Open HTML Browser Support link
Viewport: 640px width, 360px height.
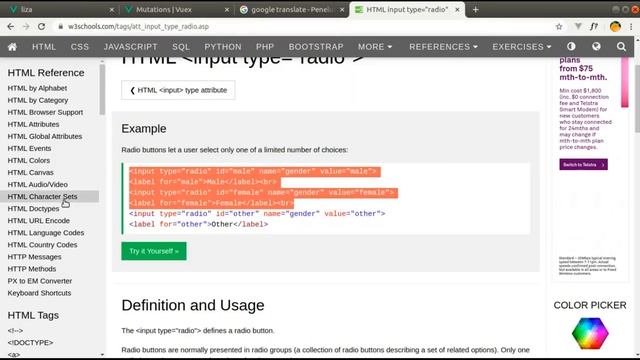45,112
